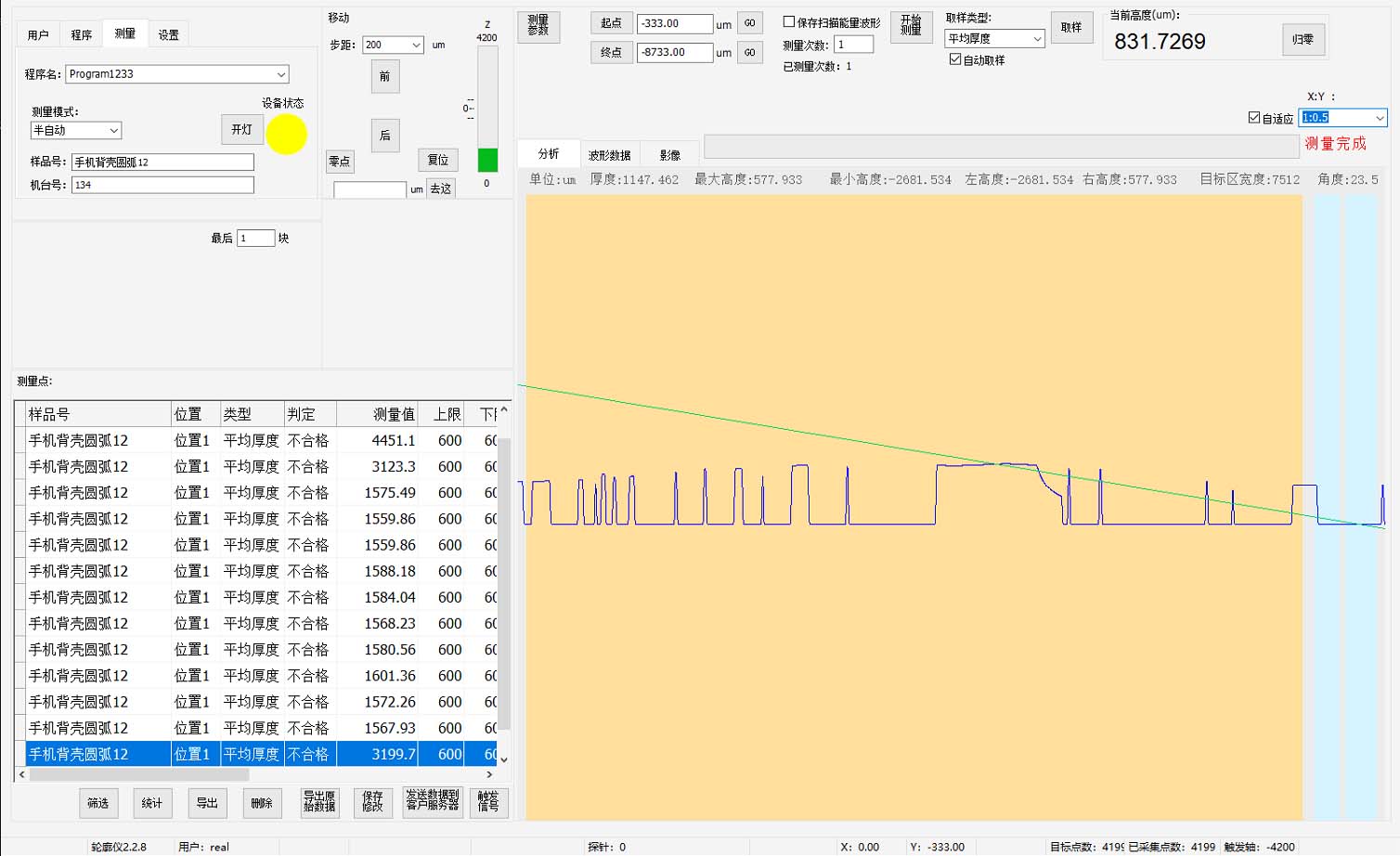Open the 取样类型 平均厚度 dropdown

pyautogui.click(x=1037, y=39)
